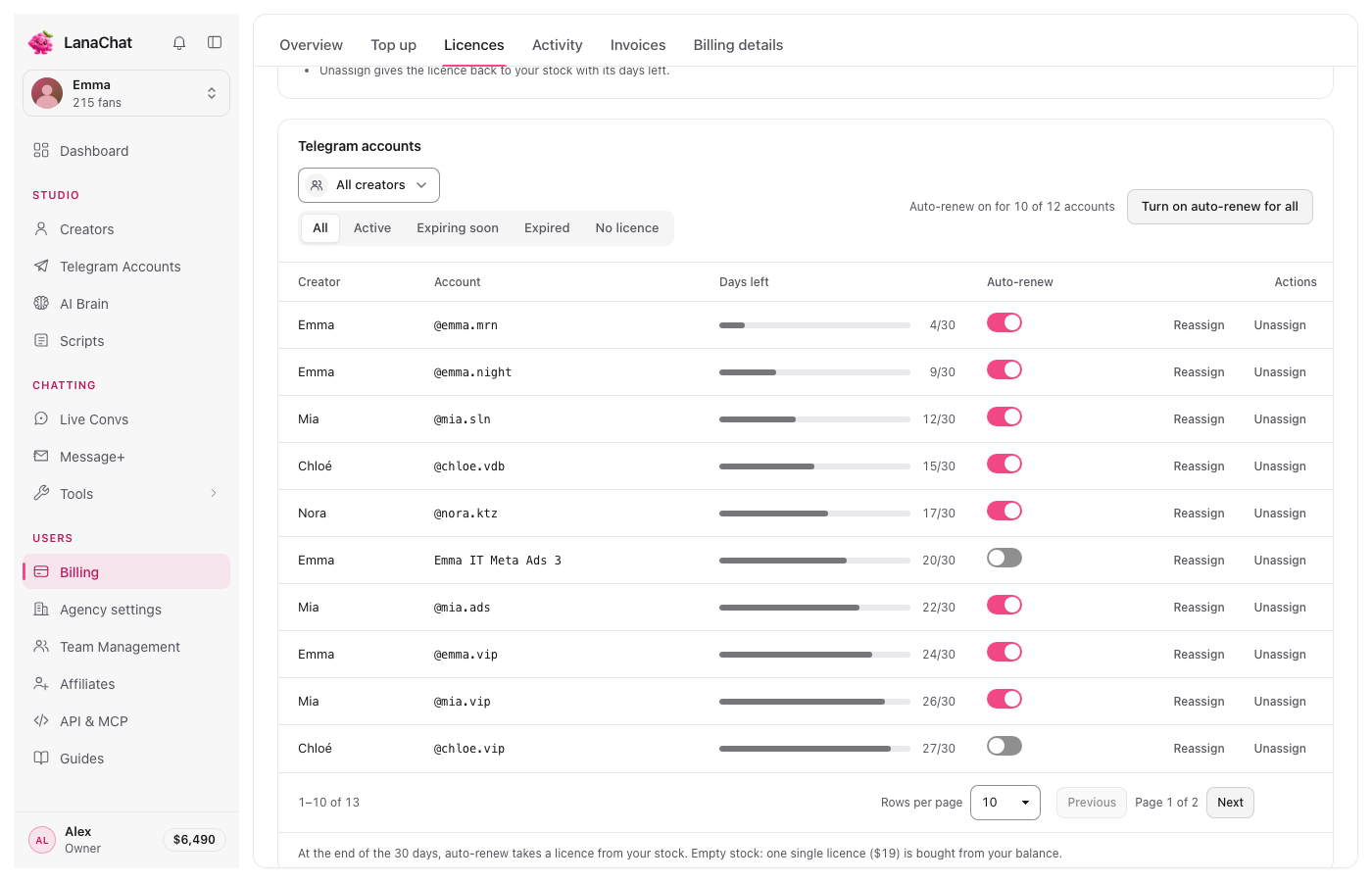1372x882 pixels.
Task: Click the Creators person icon
Action: click(x=41, y=228)
